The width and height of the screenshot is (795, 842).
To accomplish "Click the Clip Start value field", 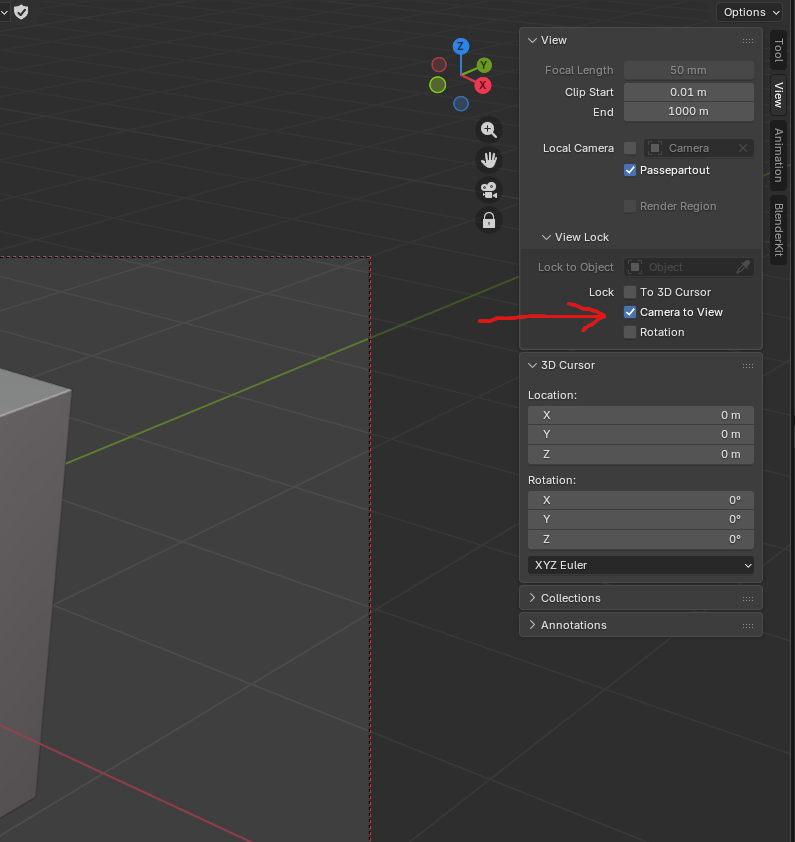I will click(x=688, y=92).
